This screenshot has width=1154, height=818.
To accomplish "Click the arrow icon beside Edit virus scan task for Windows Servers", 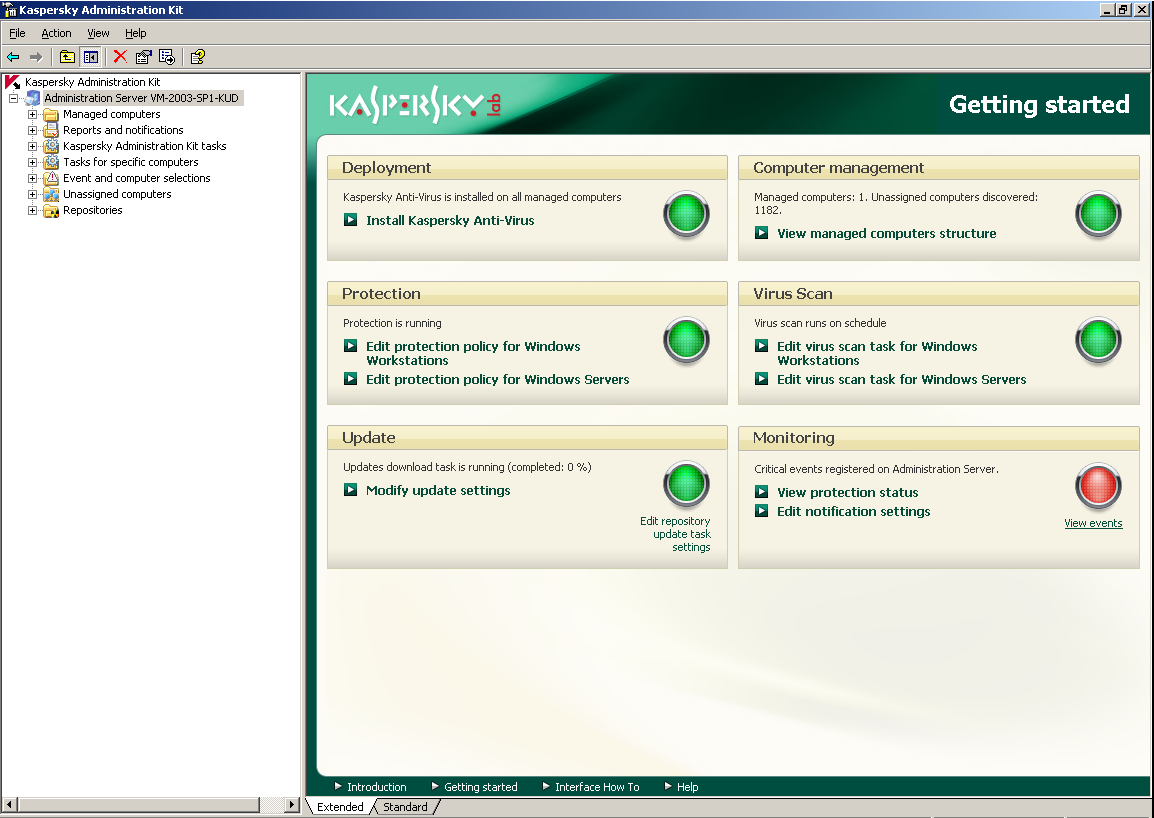I will 762,378.
